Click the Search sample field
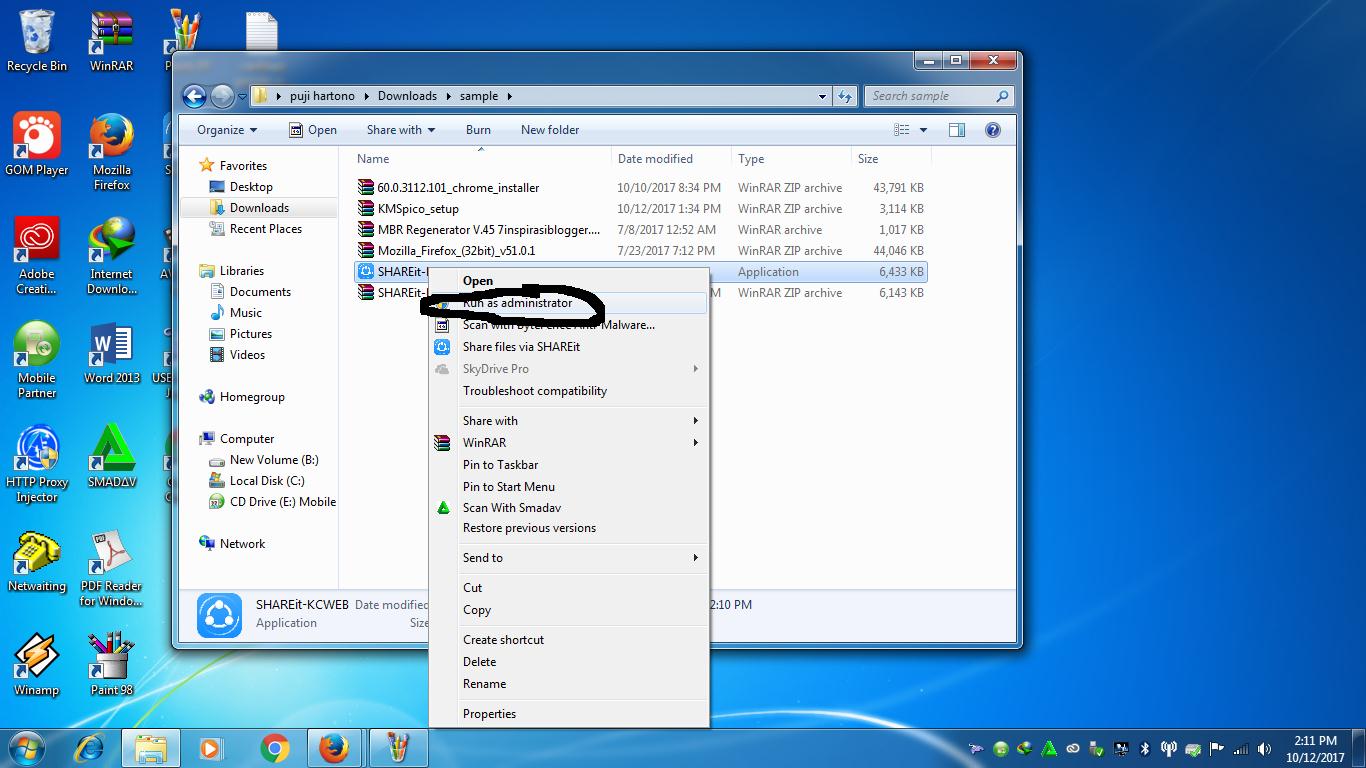Viewport: 1366px width, 768px height. (940, 96)
